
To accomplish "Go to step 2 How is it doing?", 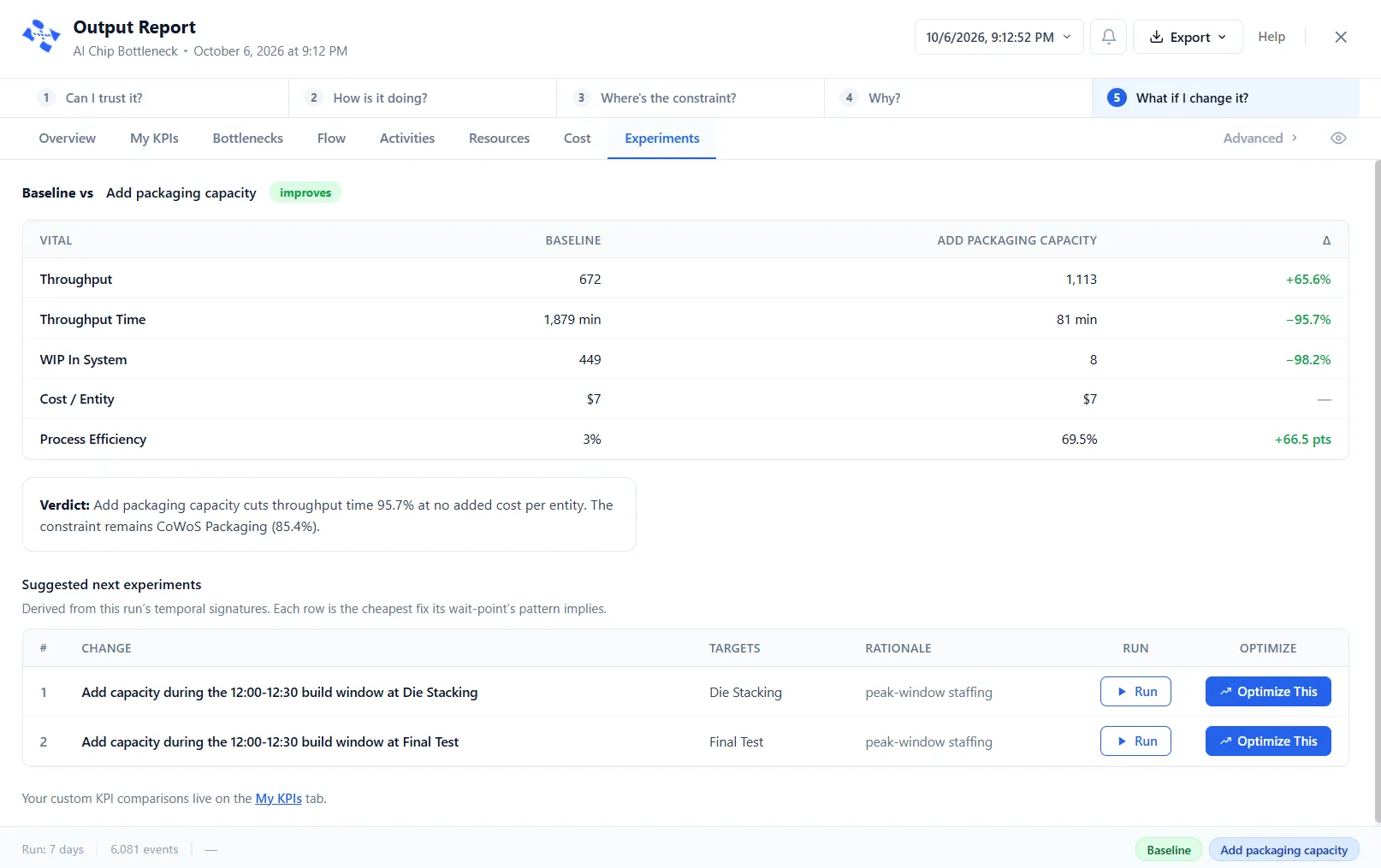I will tap(423, 98).
